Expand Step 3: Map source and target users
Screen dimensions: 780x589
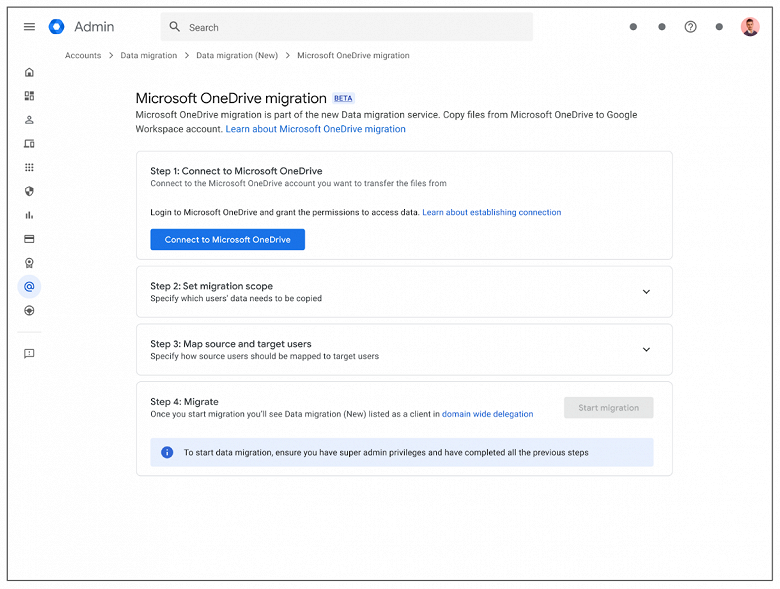click(646, 350)
